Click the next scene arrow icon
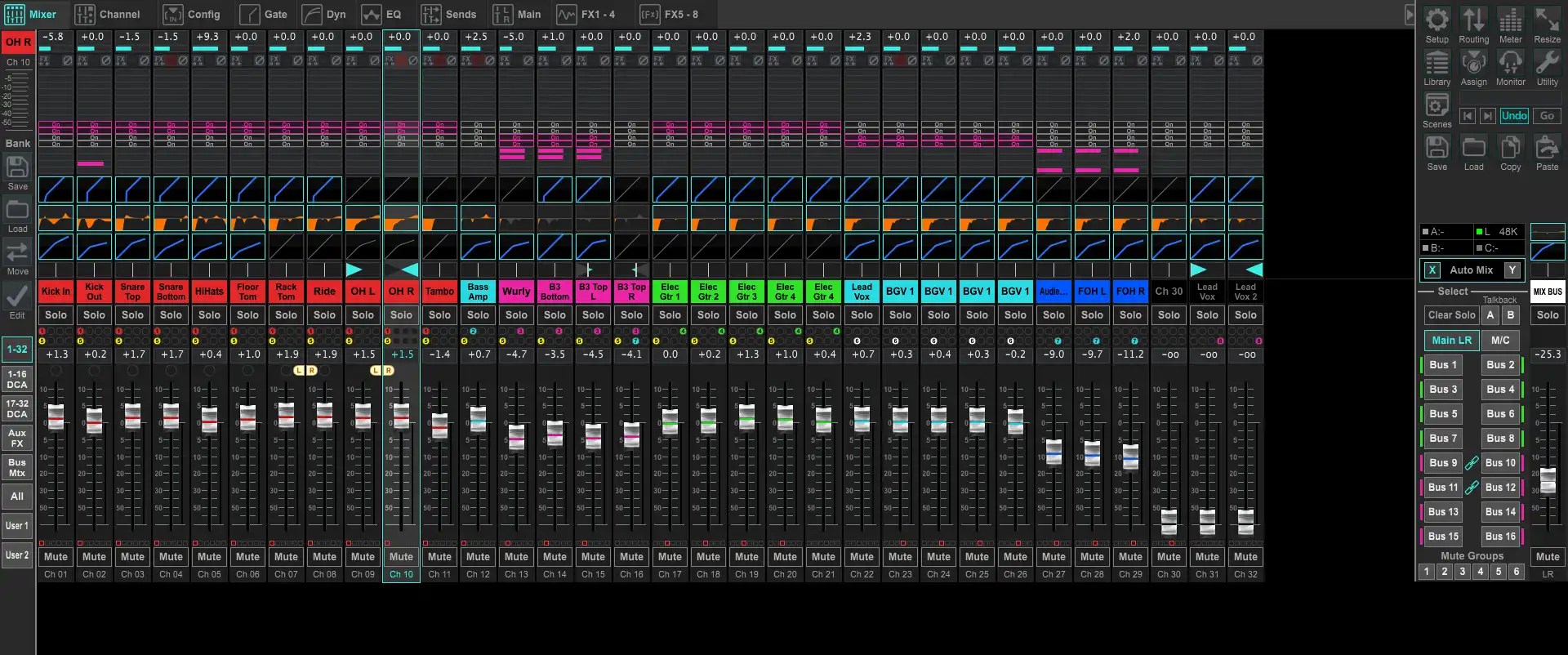 click(1487, 116)
